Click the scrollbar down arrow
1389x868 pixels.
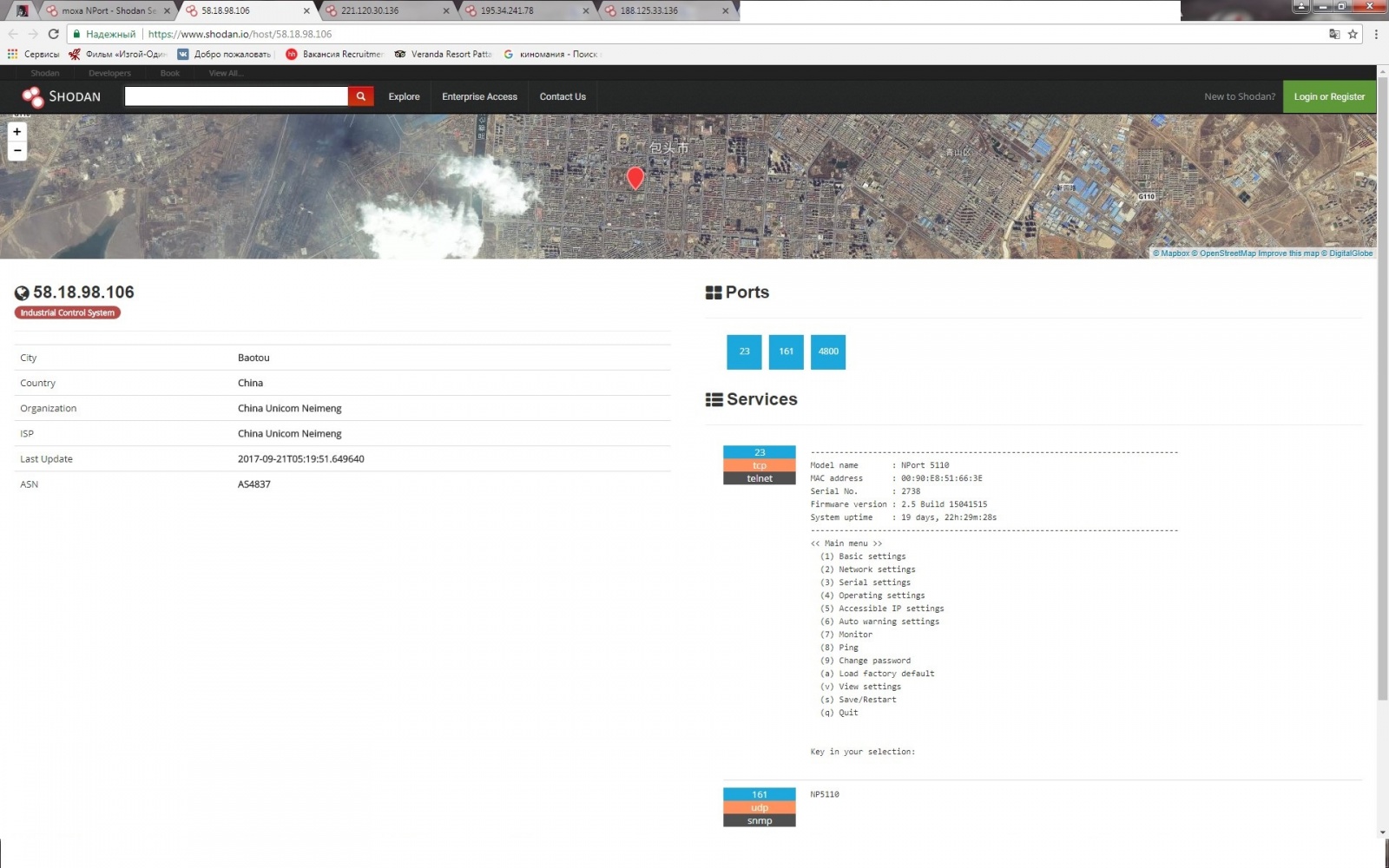pyautogui.click(x=1383, y=832)
